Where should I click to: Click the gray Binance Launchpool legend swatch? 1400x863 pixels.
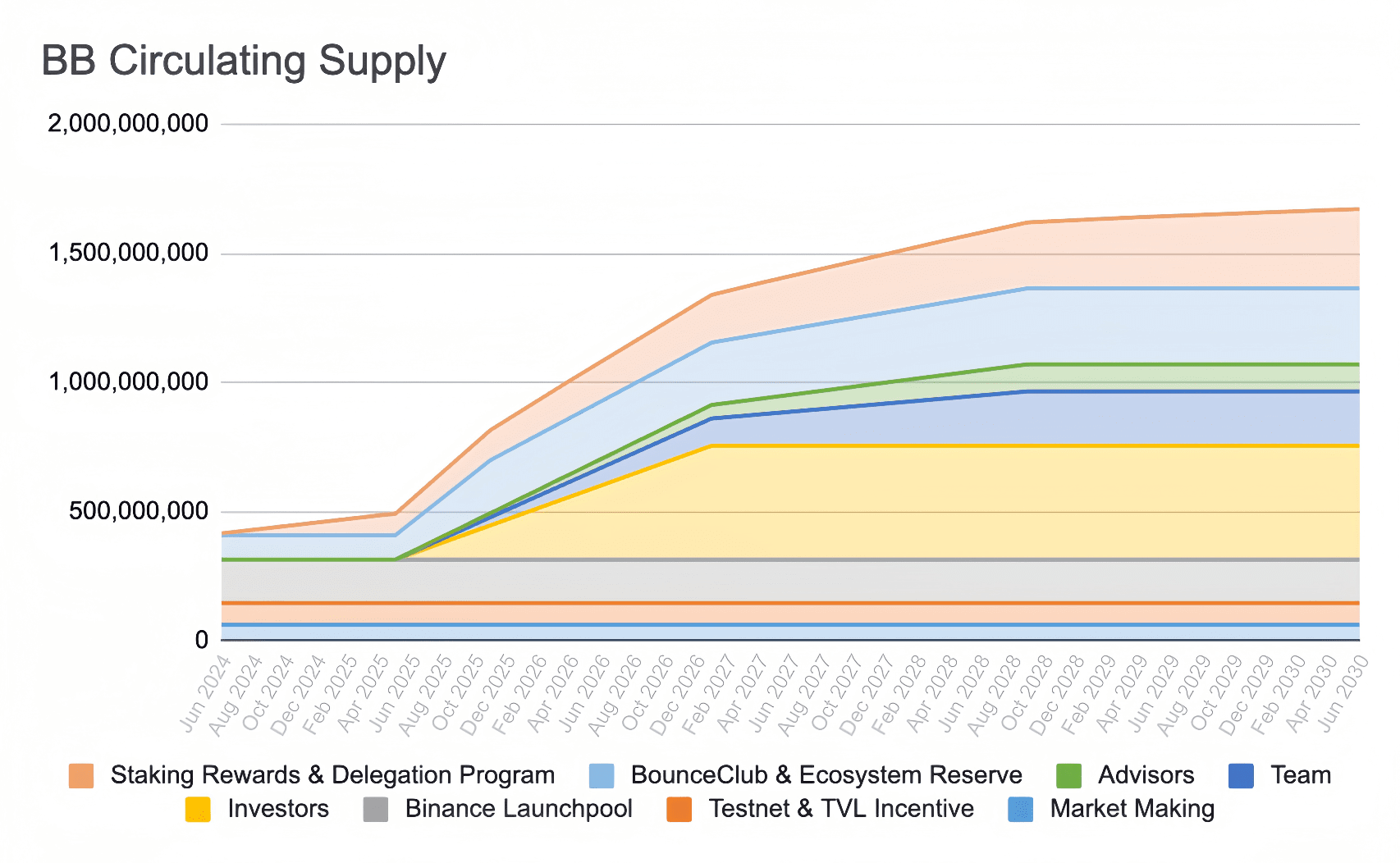(x=375, y=809)
